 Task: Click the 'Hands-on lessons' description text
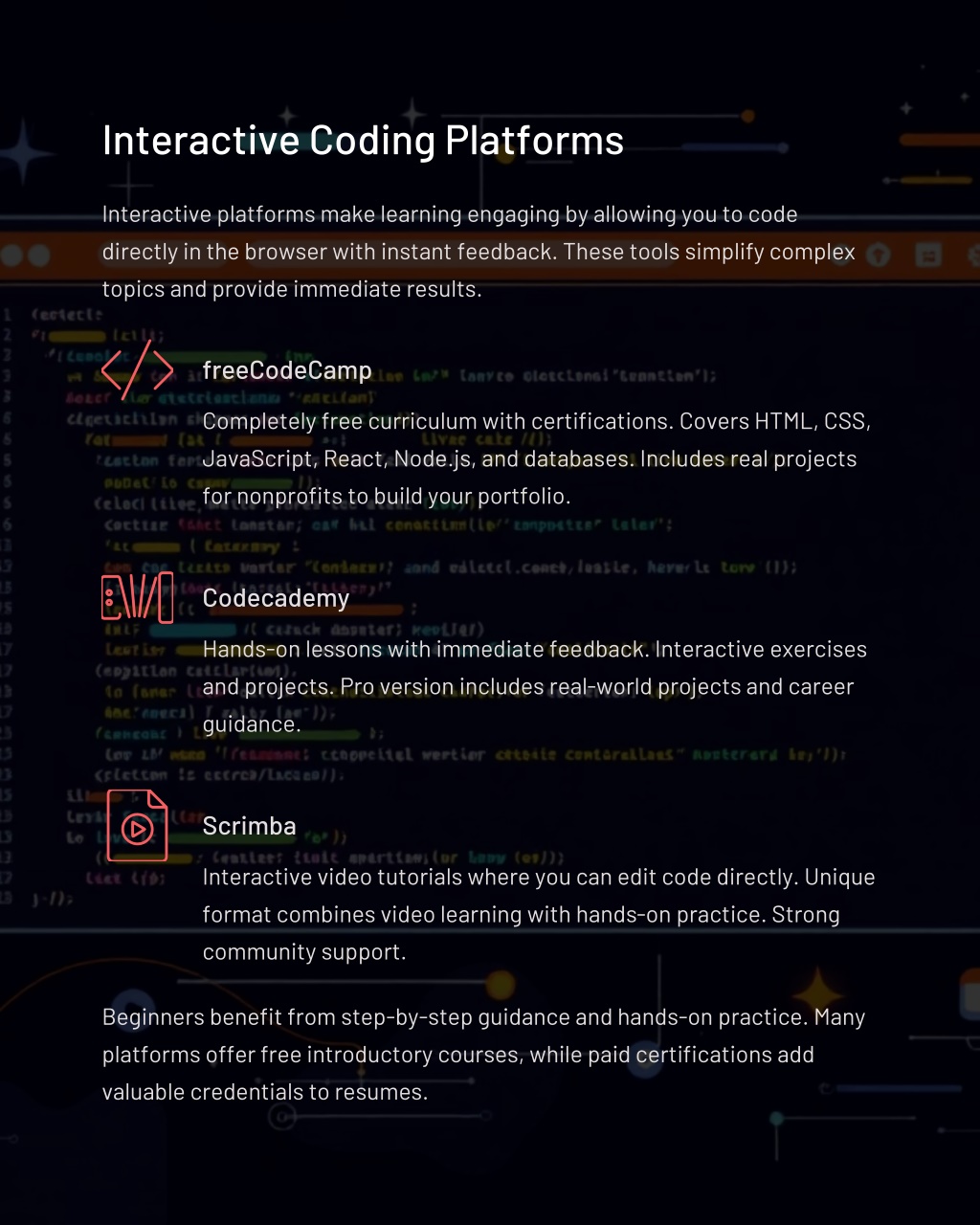534,686
